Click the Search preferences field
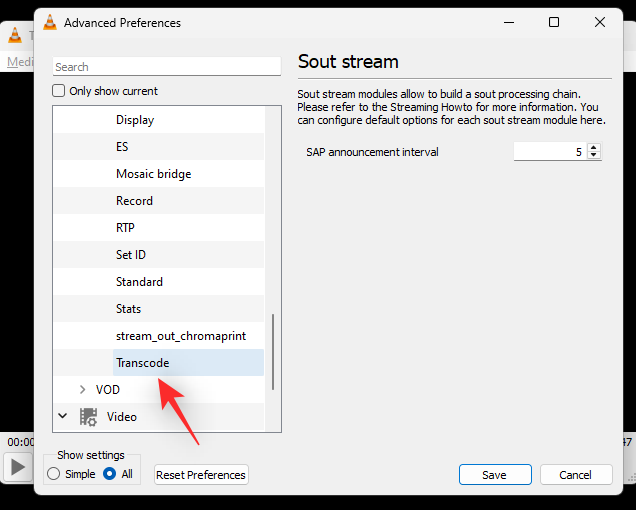This screenshot has height=510, width=636. click(167, 67)
